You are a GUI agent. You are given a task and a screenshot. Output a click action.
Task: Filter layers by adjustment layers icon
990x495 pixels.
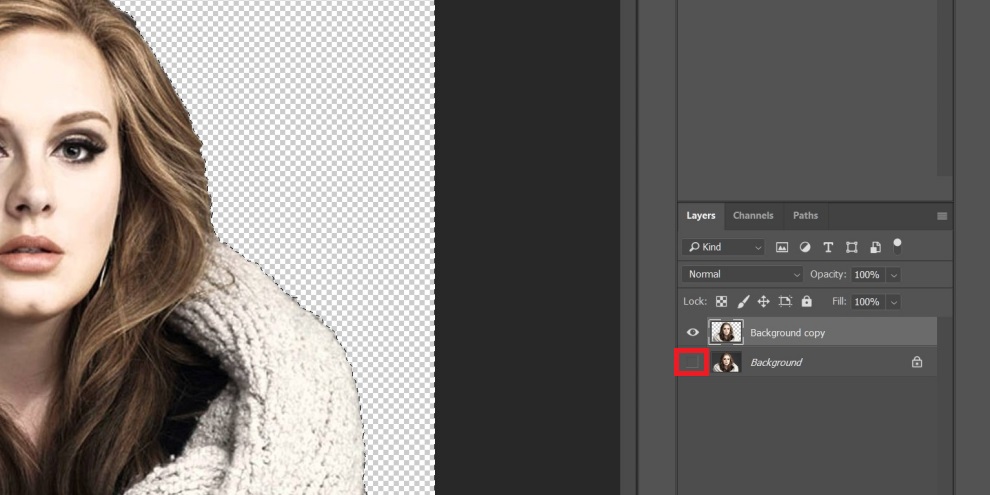click(805, 248)
